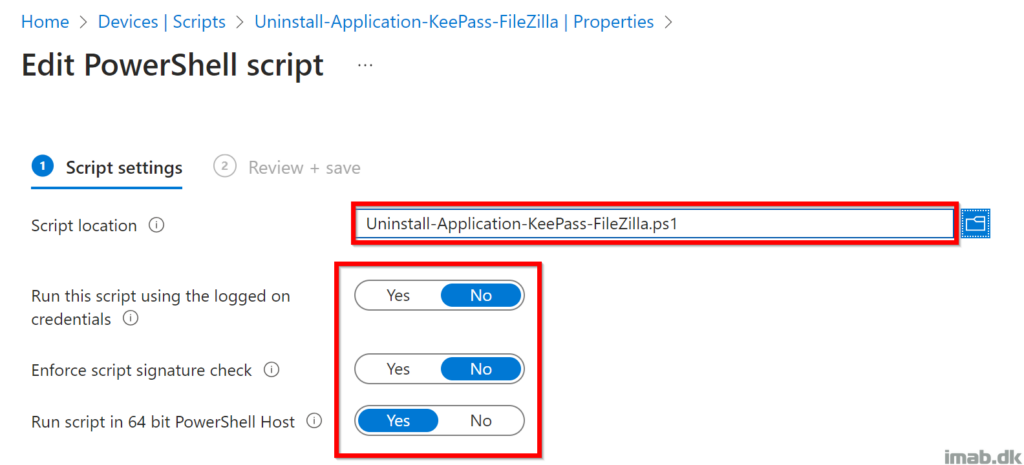The height and width of the screenshot is (465, 1024).
Task: Click info icon beside logged on credentials label
Action: 131,319
